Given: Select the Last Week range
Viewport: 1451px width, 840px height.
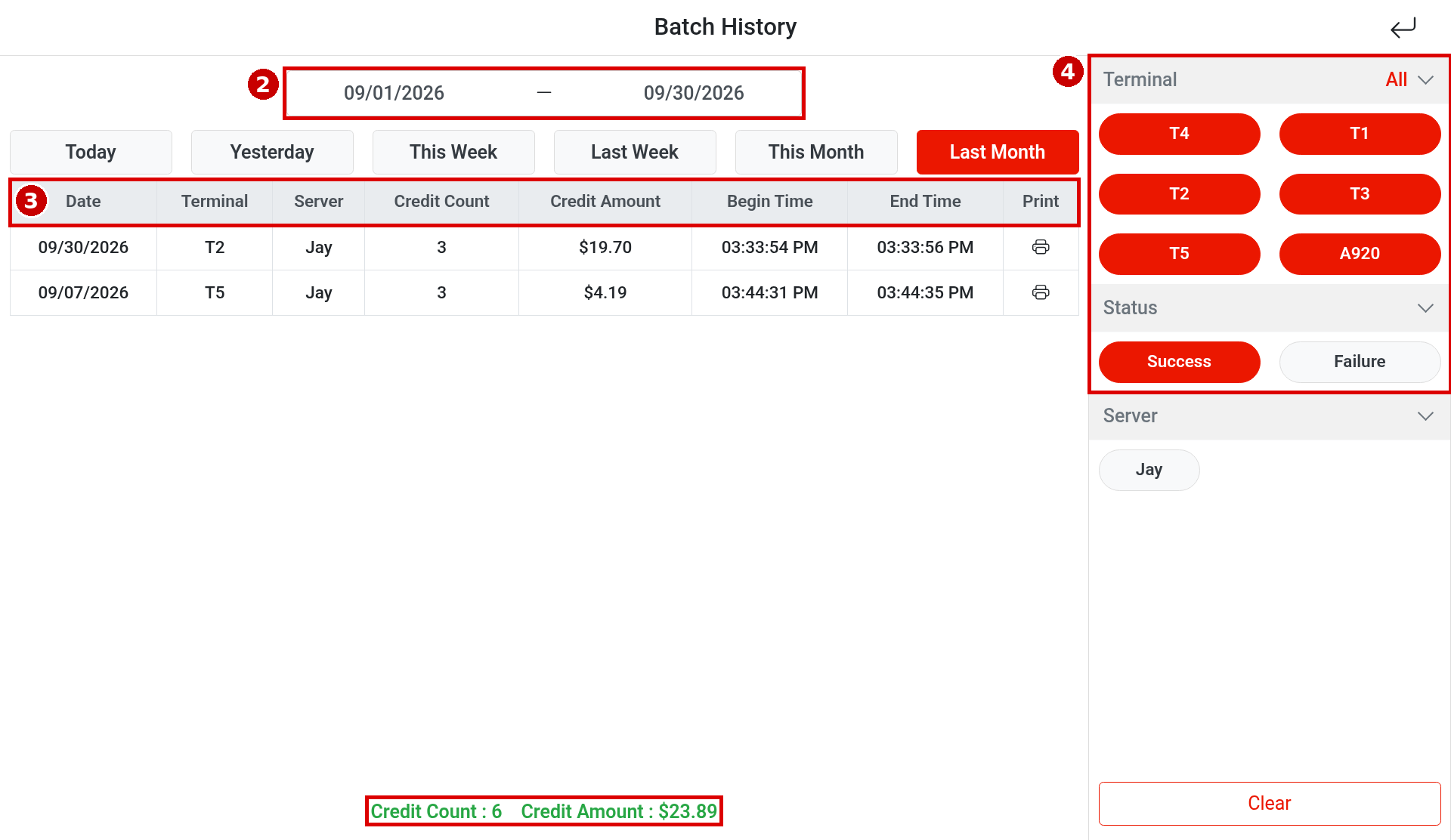Looking at the screenshot, I should (635, 152).
